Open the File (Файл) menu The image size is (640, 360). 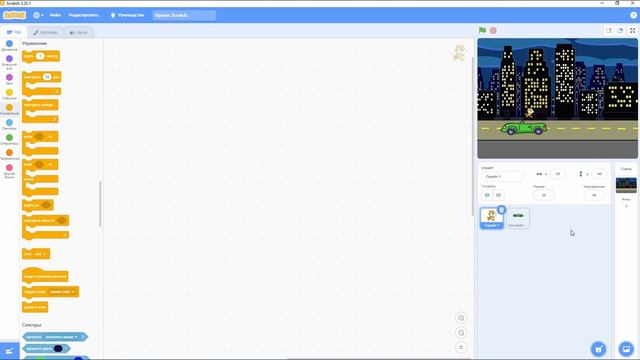(x=55, y=15)
